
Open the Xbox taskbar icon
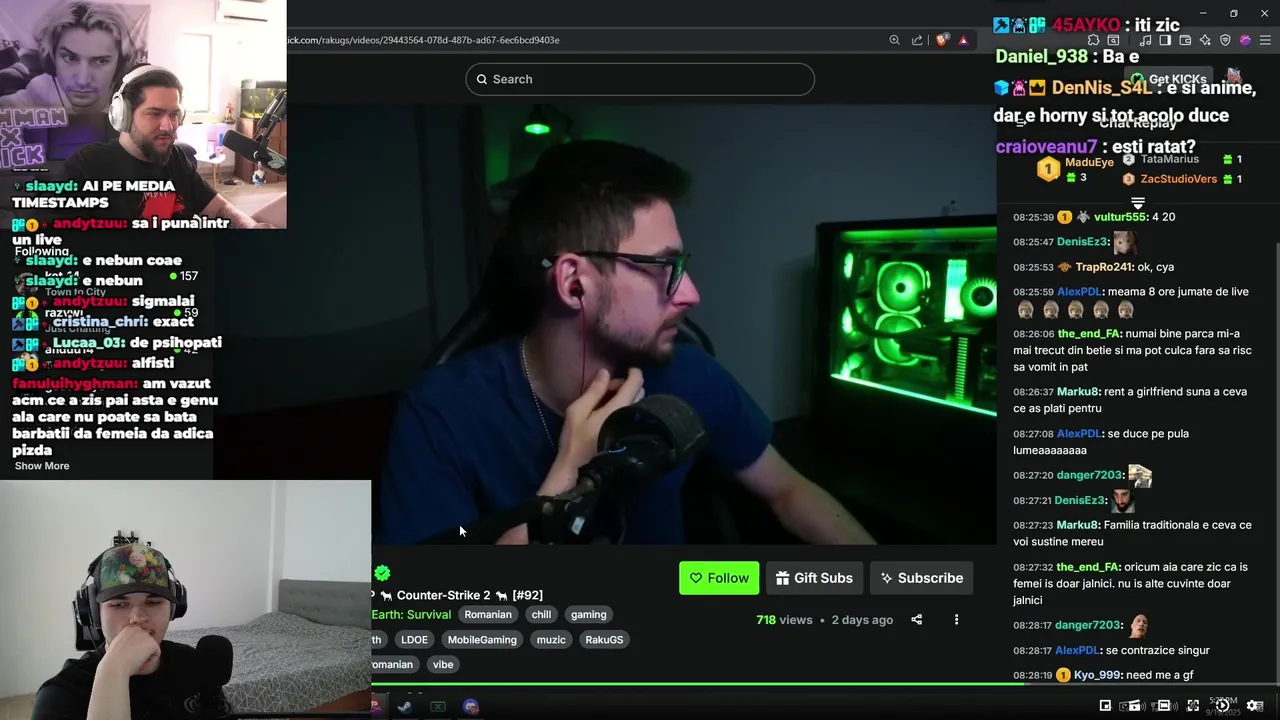[438, 706]
